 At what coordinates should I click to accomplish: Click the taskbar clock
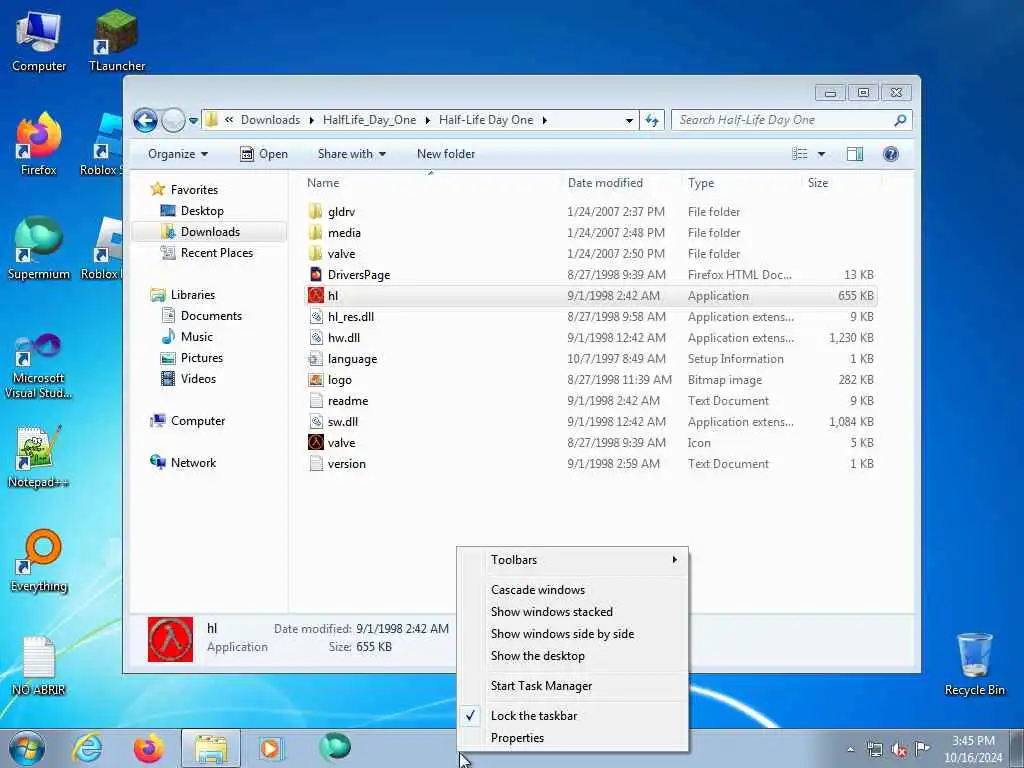pyautogui.click(x=972, y=749)
